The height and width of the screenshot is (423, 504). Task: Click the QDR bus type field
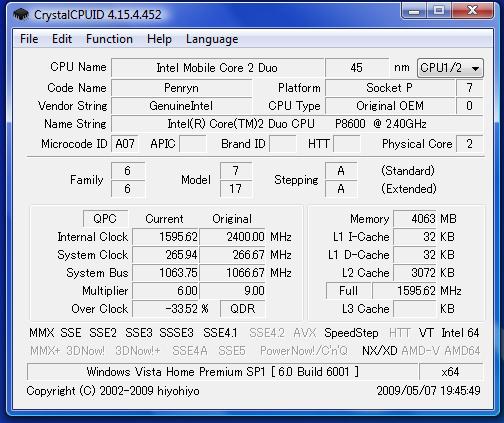[243, 309]
